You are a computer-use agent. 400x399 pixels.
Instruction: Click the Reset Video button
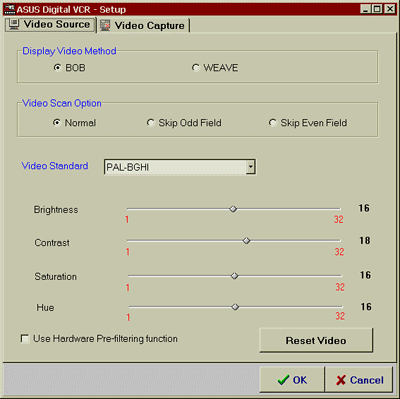point(316,340)
